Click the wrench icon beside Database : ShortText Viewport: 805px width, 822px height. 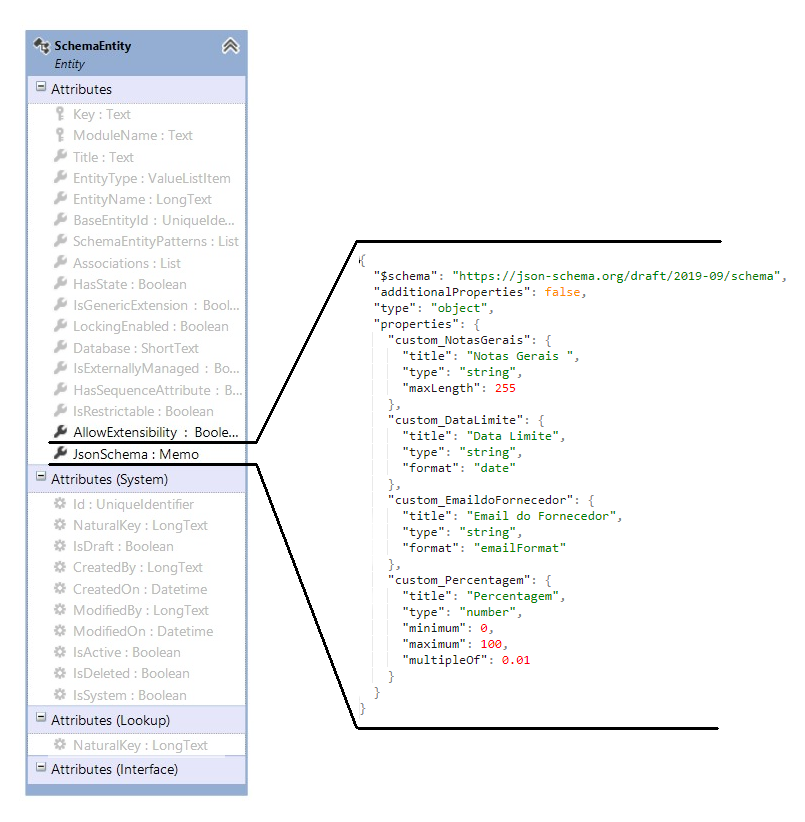60,347
